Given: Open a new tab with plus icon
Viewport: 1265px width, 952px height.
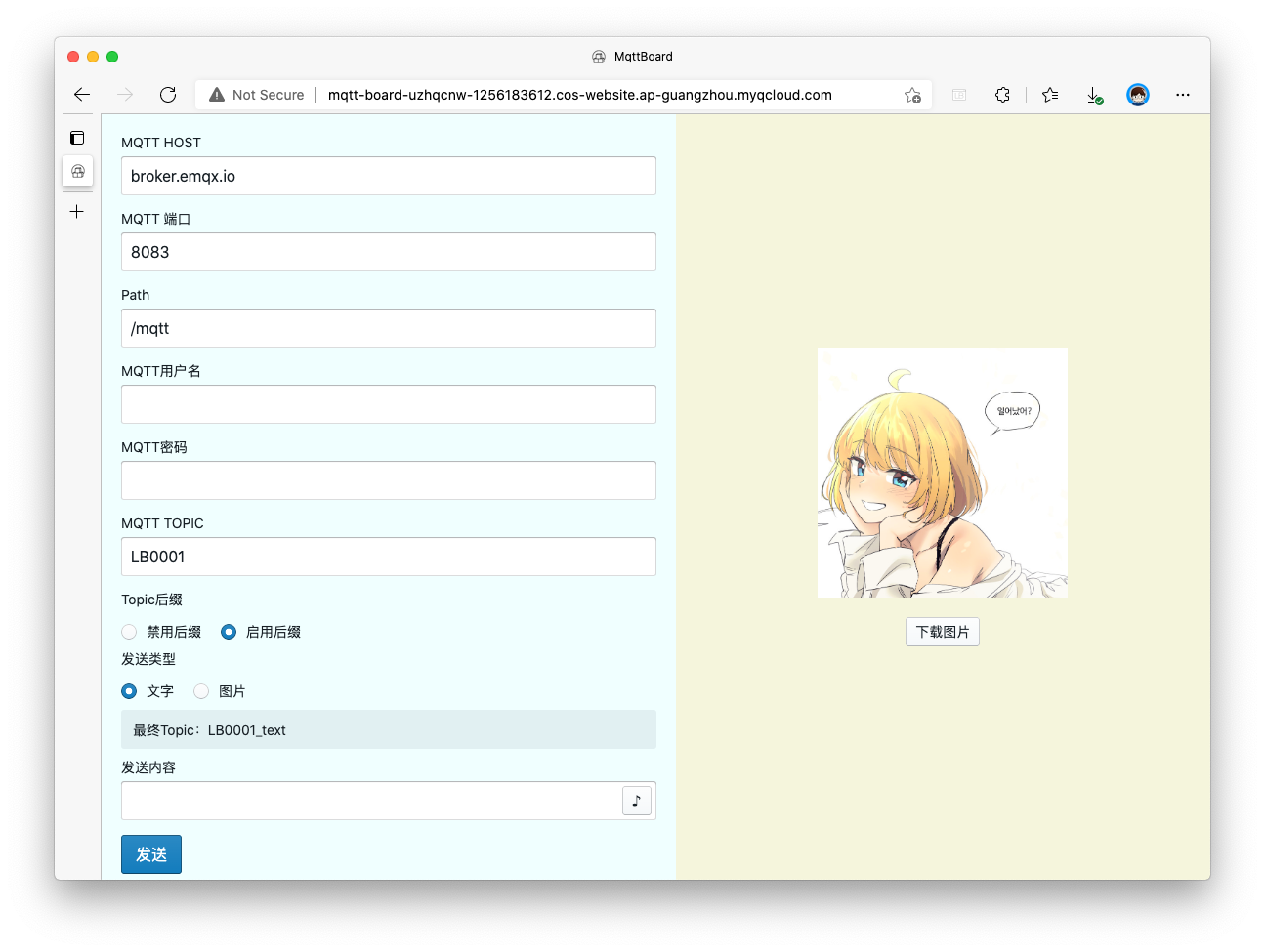Looking at the screenshot, I should pyautogui.click(x=77, y=211).
